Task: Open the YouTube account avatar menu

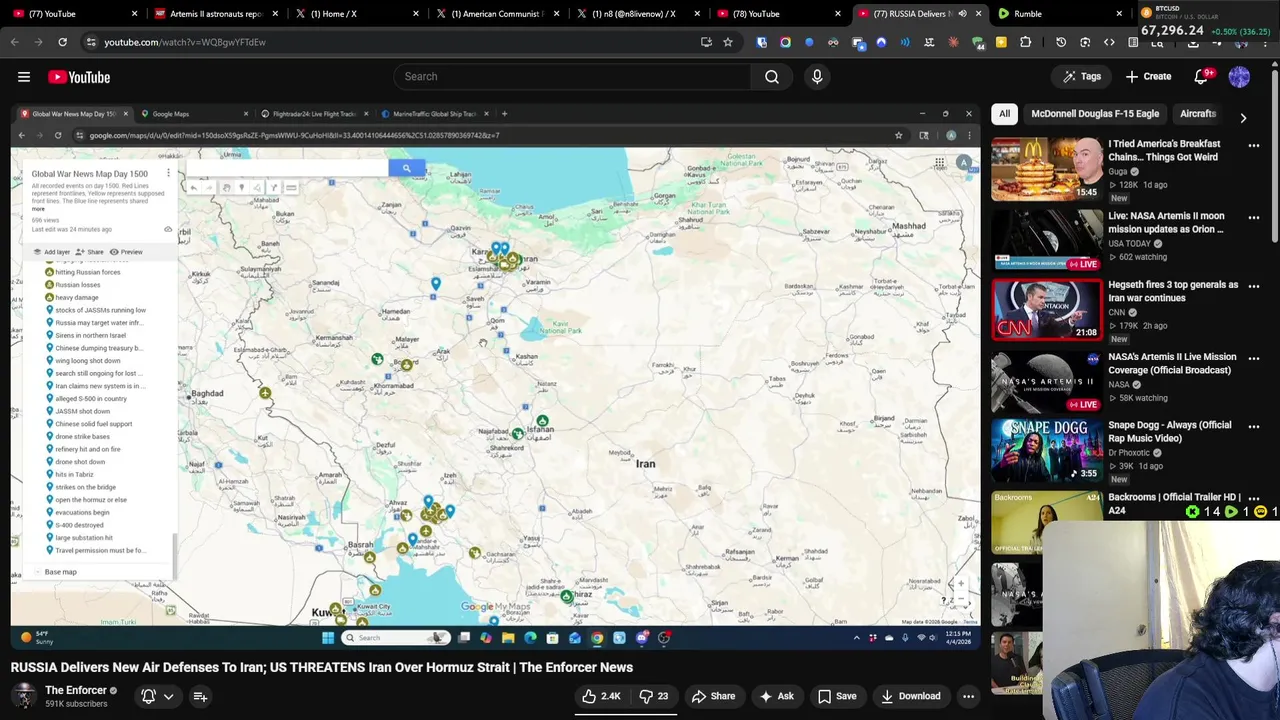Action: 1239,77
